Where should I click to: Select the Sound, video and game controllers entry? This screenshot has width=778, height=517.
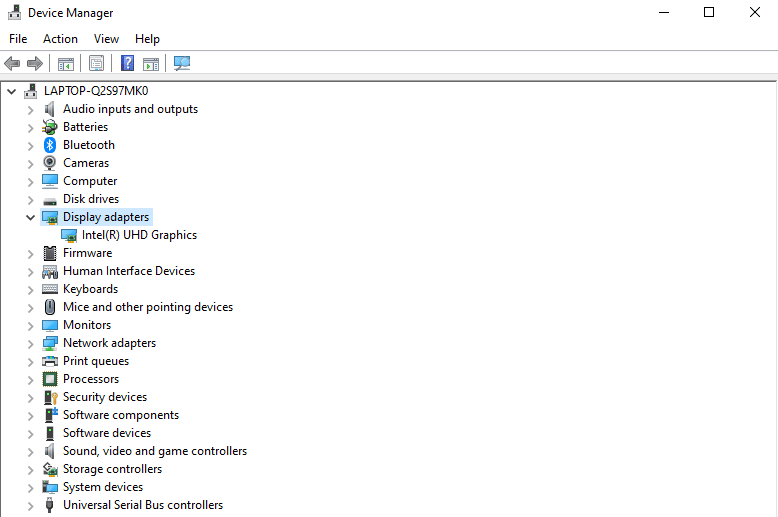coord(154,451)
